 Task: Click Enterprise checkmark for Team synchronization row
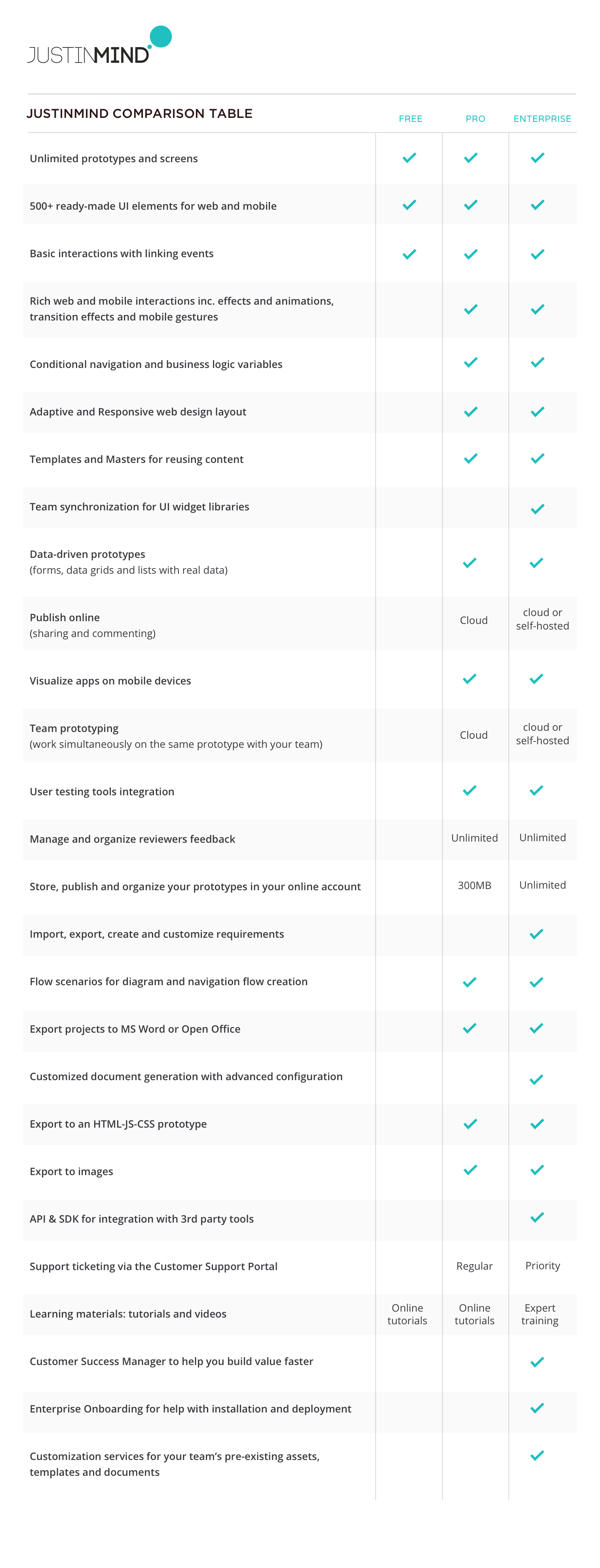[x=537, y=509]
